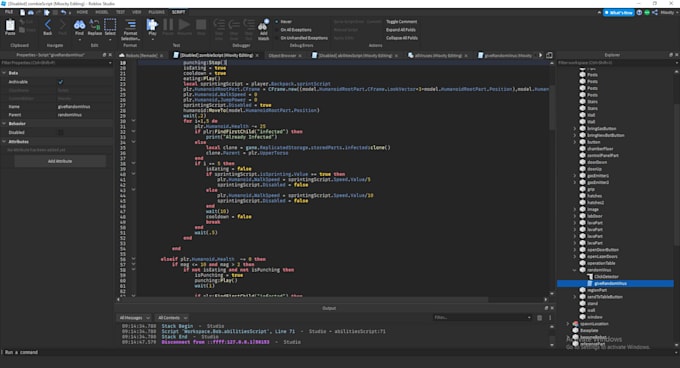This screenshot has height=368, width=680.
Task: Toggle the Archivable checkbox
Action: (x=61, y=82)
